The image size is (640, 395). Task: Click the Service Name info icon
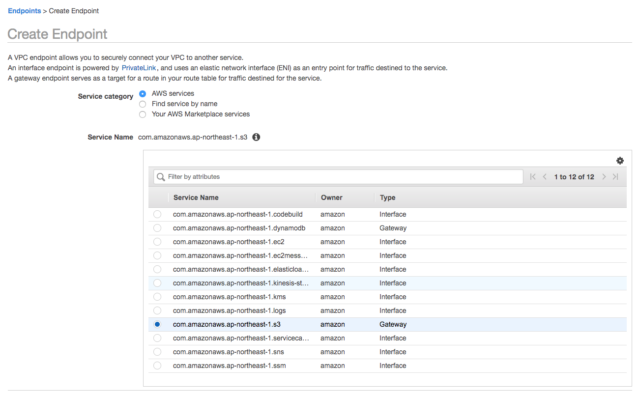coord(256,137)
